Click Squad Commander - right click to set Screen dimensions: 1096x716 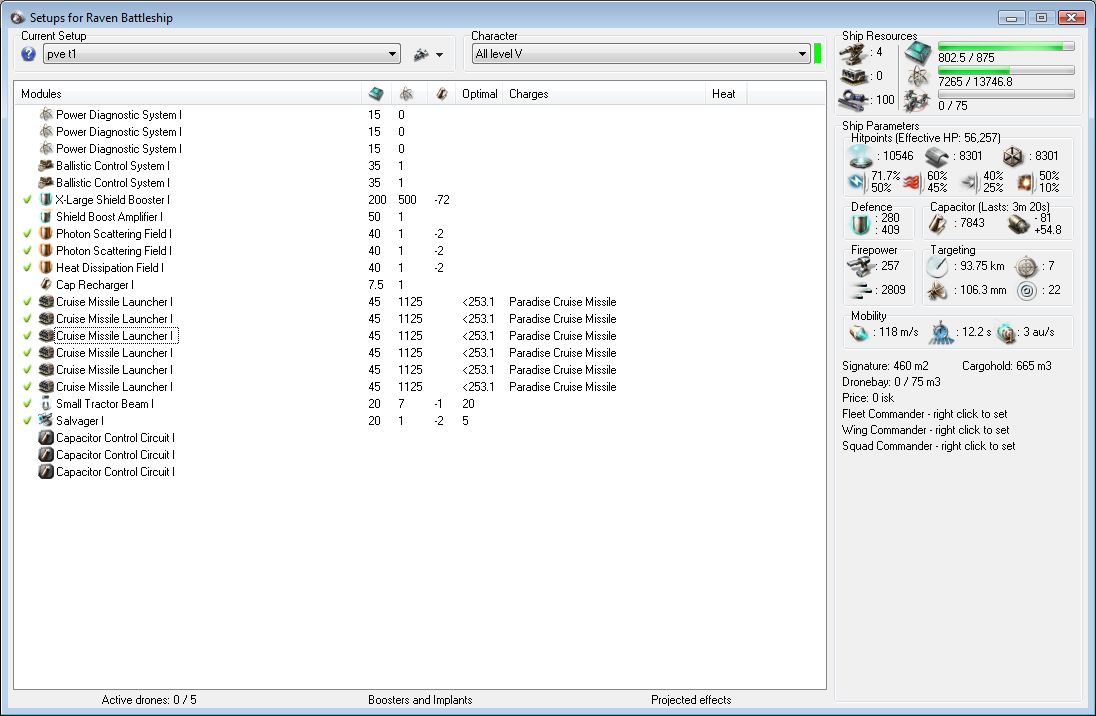[x=928, y=446]
